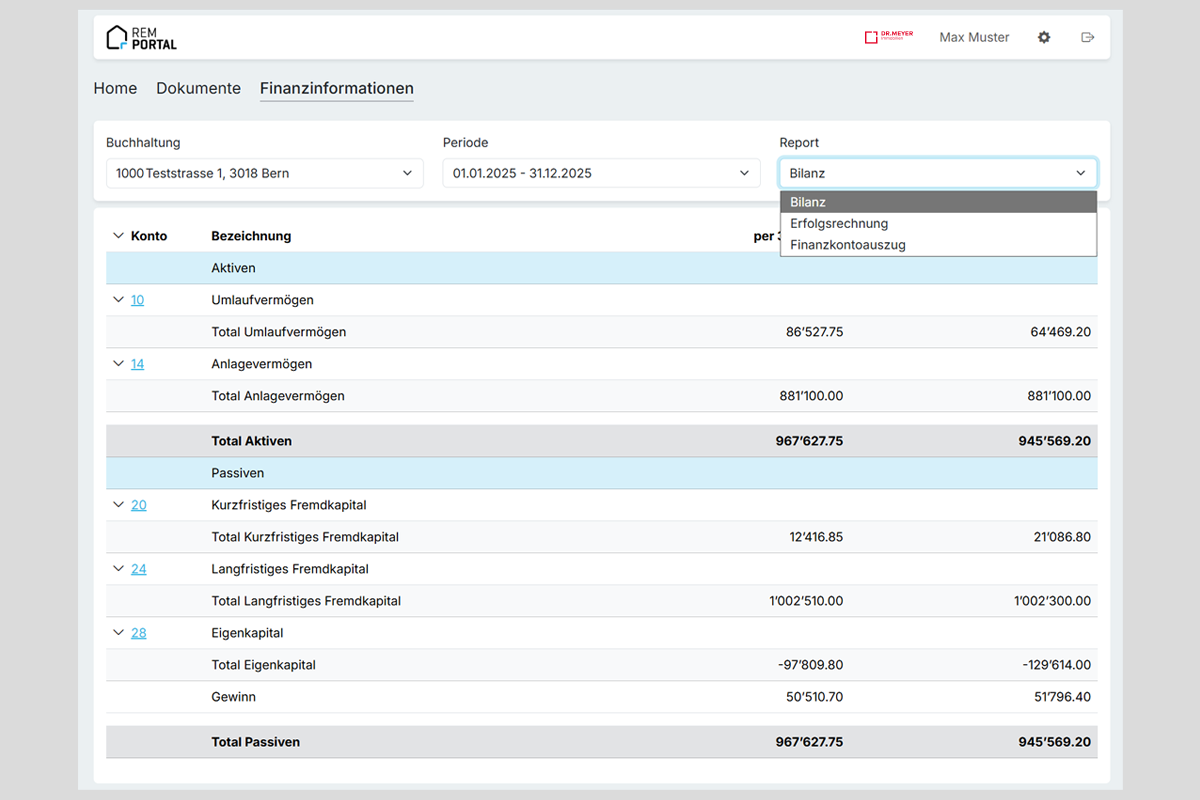Open the Periode dropdown
The width and height of the screenshot is (1200, 800).
click(601, 173)
